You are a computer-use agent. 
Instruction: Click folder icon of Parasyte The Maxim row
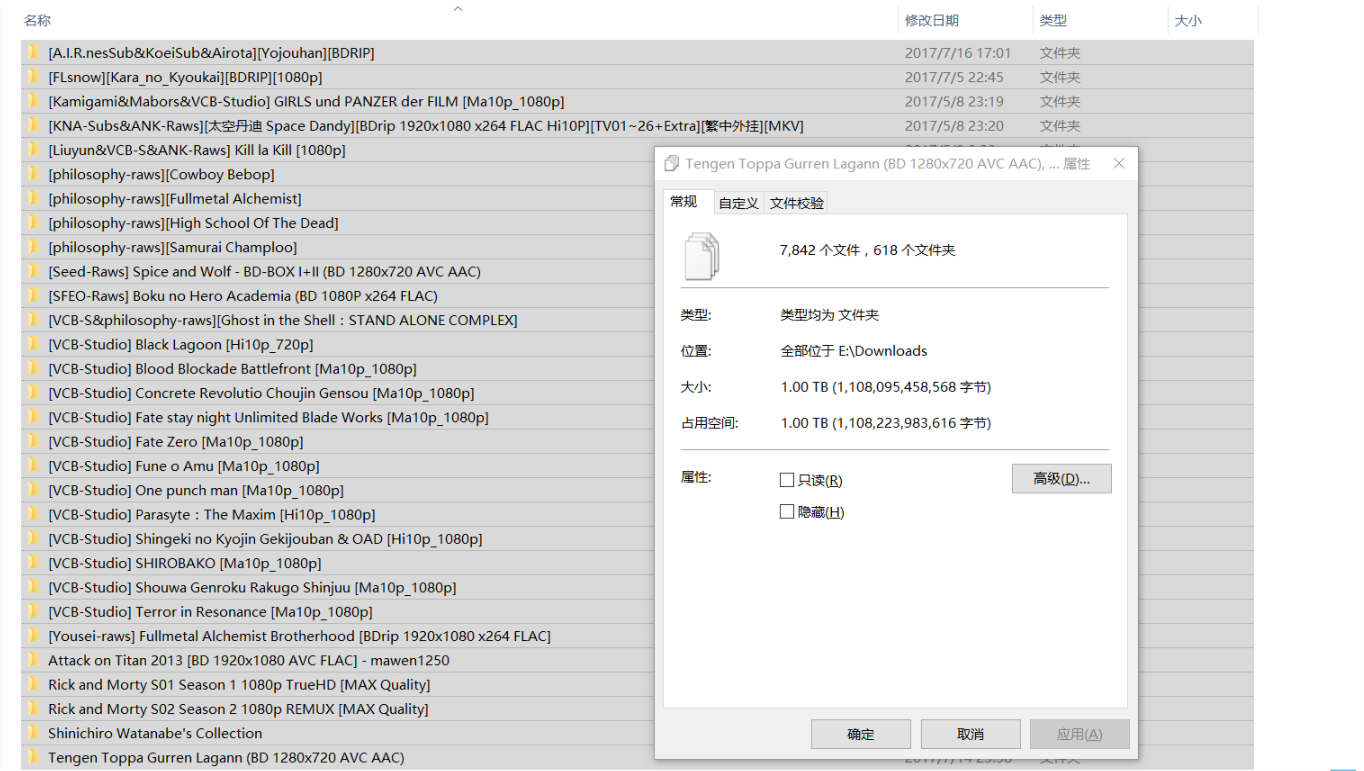click(x=33, y=514)
